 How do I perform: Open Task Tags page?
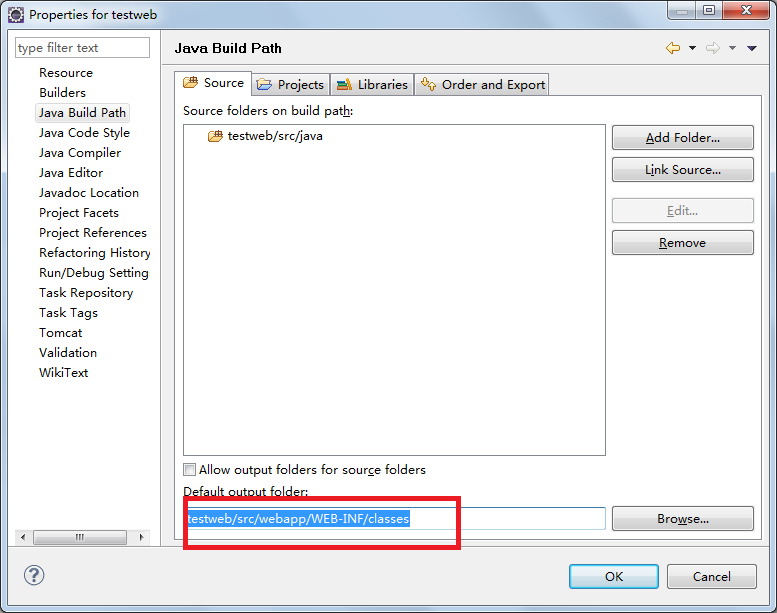(x=68, y=313)
